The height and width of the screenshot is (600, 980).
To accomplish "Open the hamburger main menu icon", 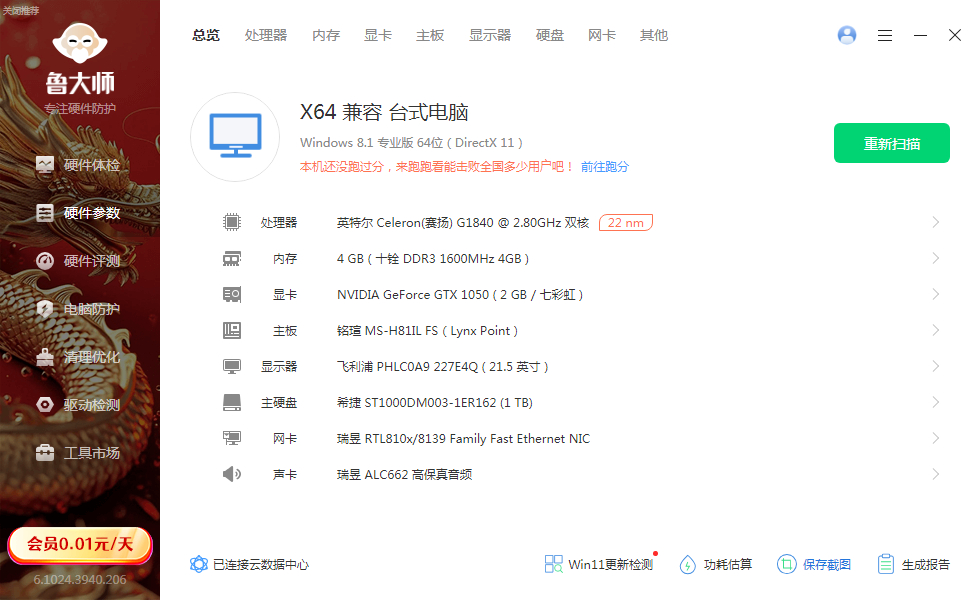I will point(884,36).
